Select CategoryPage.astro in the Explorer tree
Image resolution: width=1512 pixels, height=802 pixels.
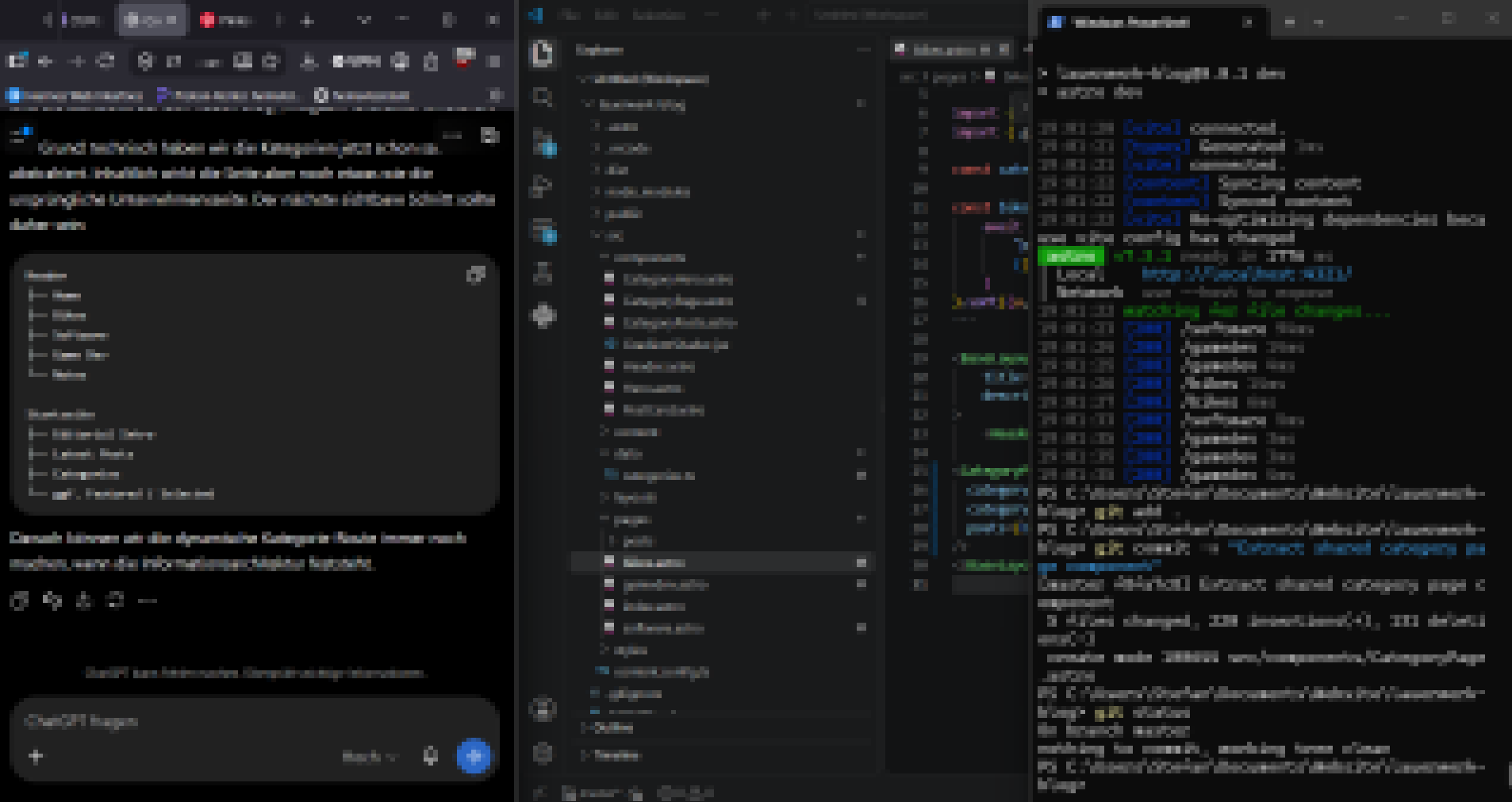coord(677,301)
